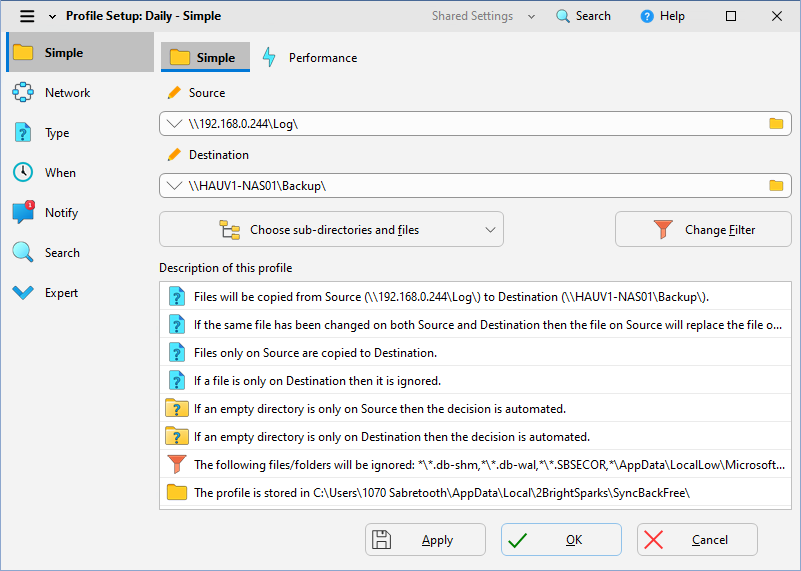Viewport: 801px width, 571px height.
Task: Open the Shared Settings dropdown
Action: tap(482, 16)
